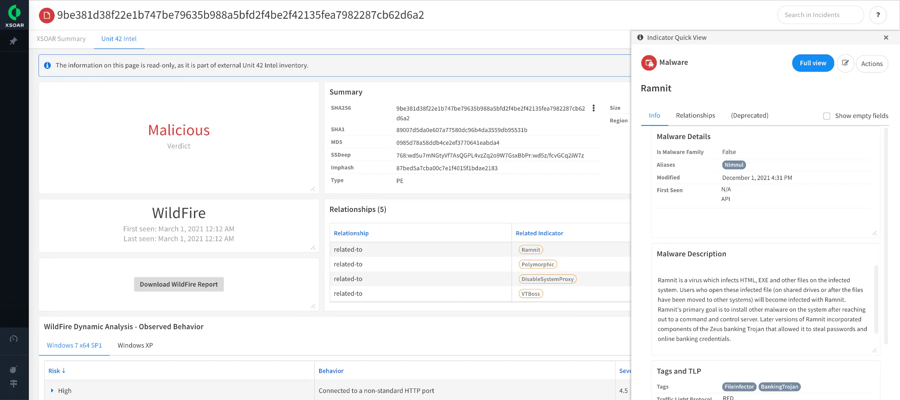The image size is (900, 400).
Task: Click the resize handle on Malicious Verdict card
Action: point(313,188)
